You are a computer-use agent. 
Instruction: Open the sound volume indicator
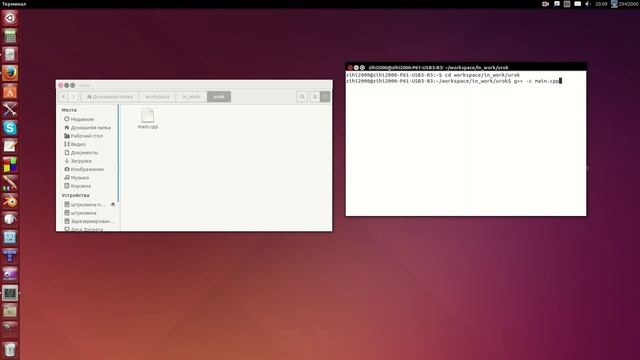coord(588,4)
